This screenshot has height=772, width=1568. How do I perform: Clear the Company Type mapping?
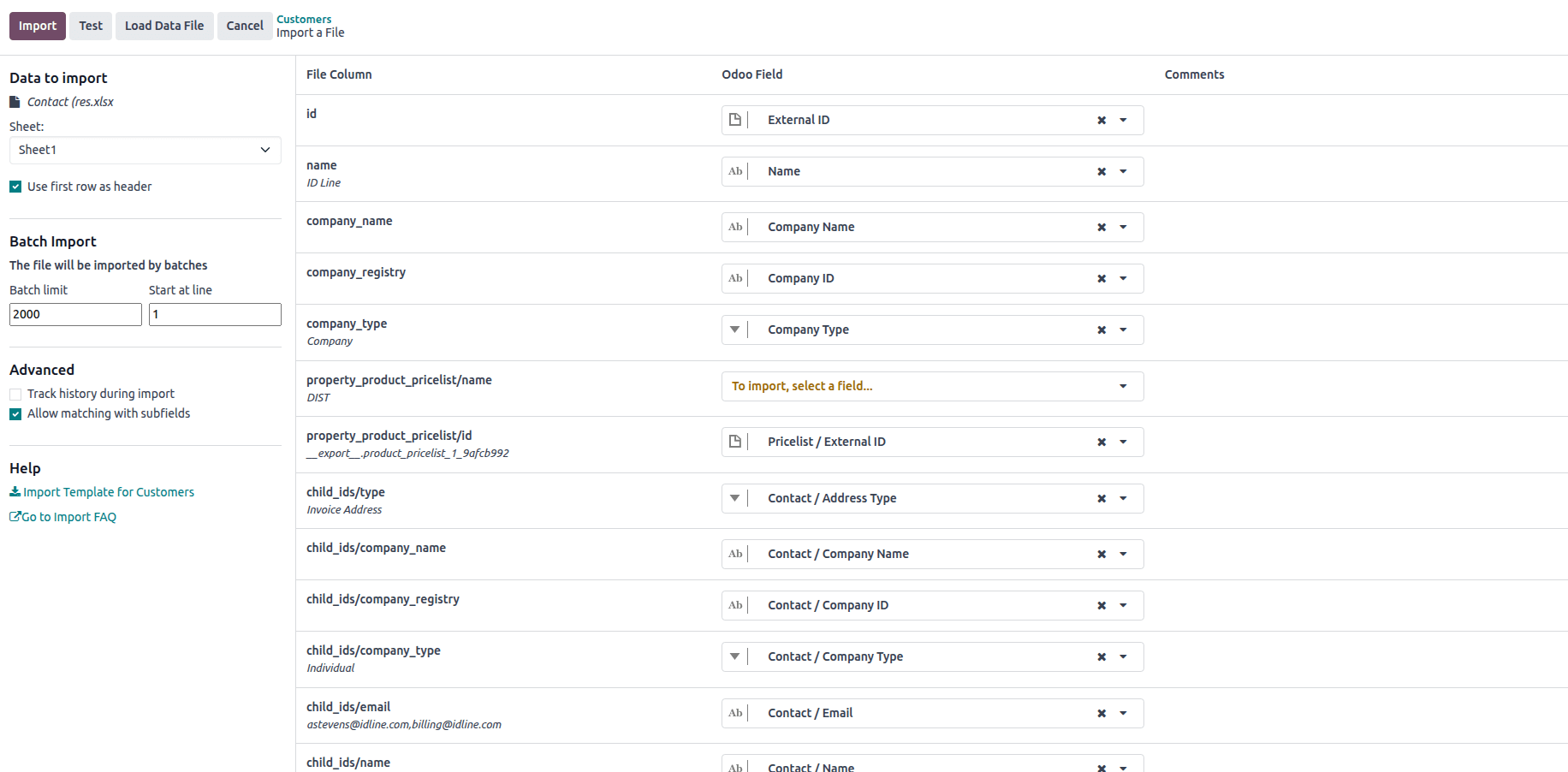click(1102, 330)
